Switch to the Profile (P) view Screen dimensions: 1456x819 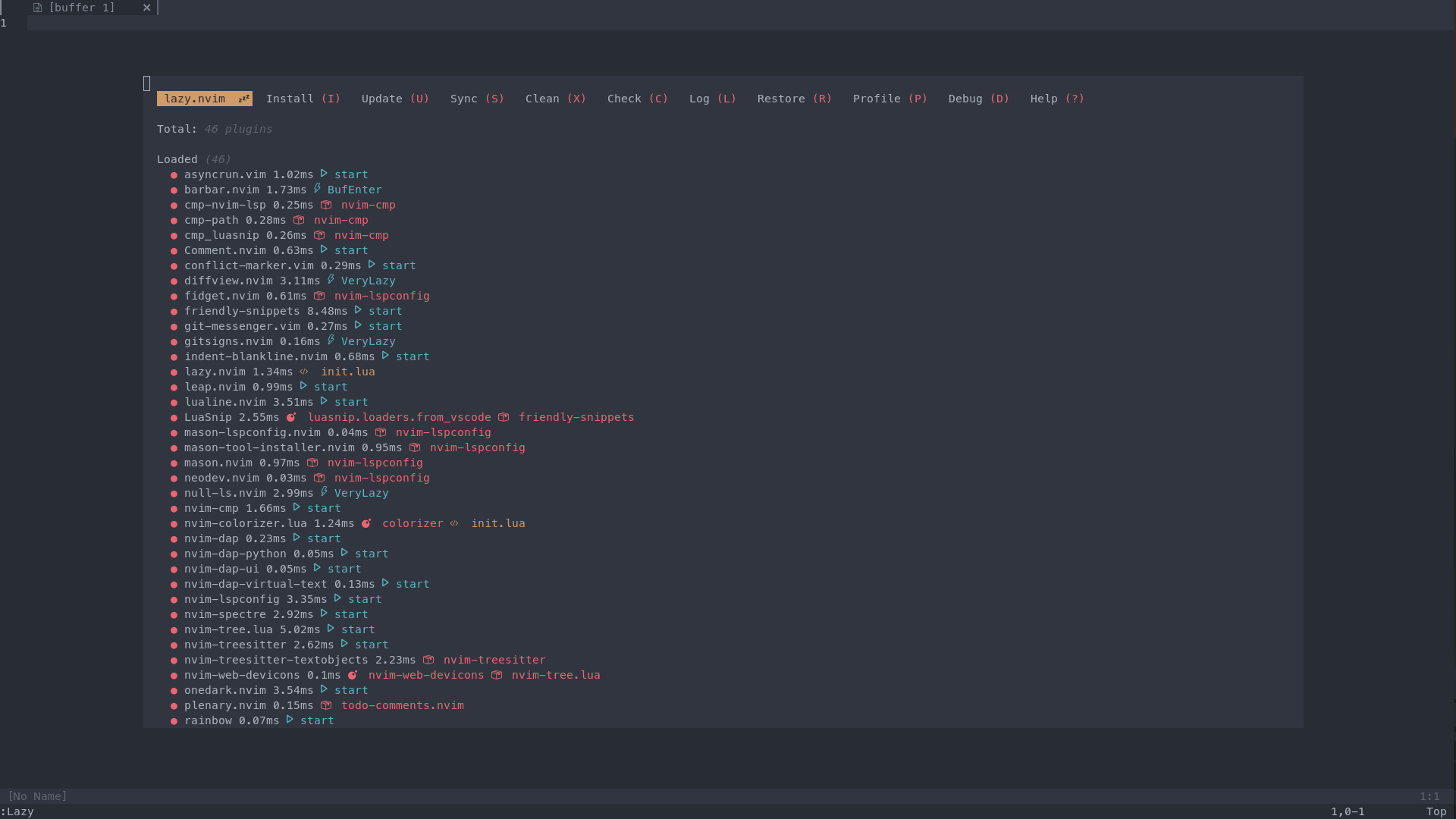point(890,99)
